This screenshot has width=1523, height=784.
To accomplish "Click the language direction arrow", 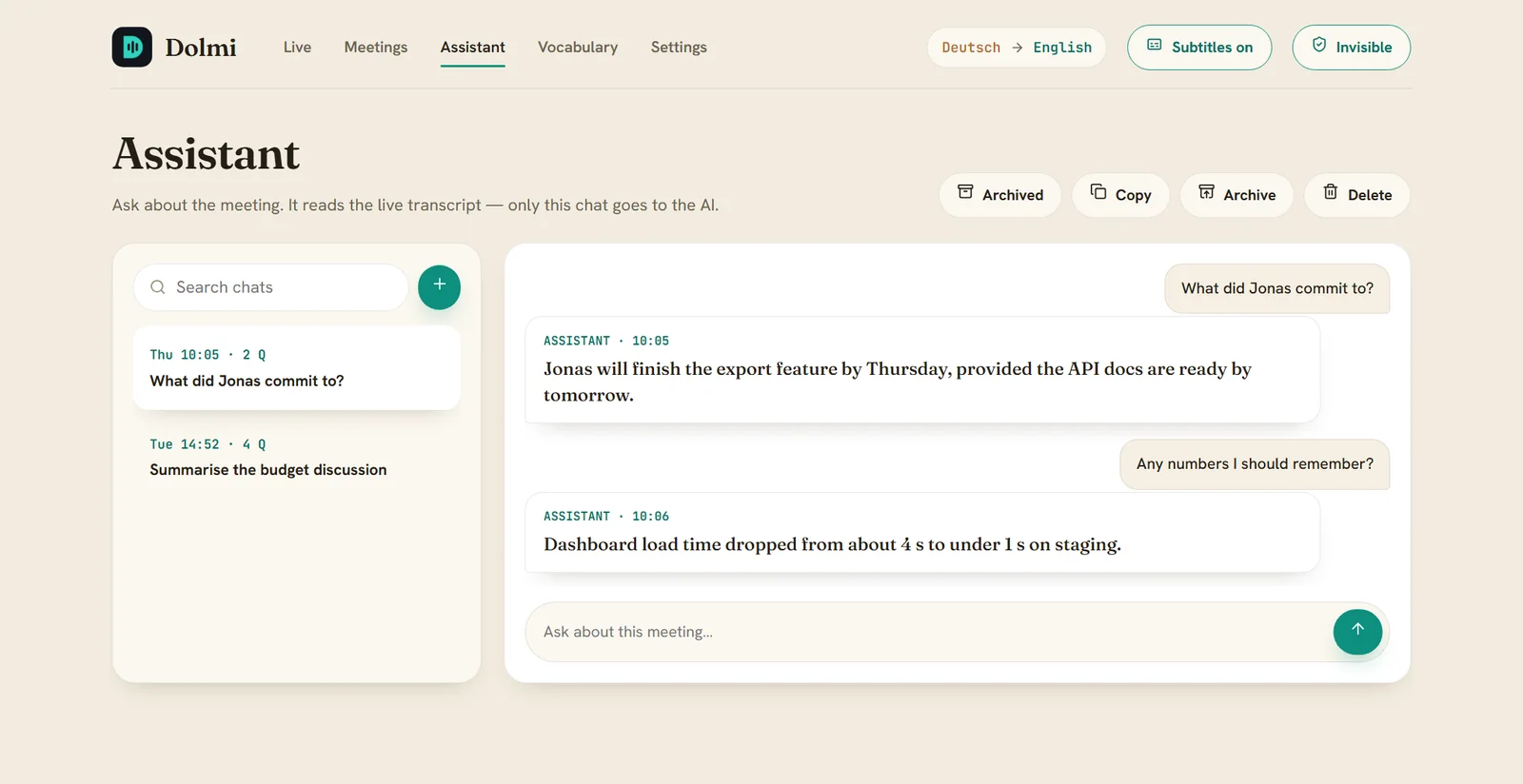I will (x=1017, y=47).
